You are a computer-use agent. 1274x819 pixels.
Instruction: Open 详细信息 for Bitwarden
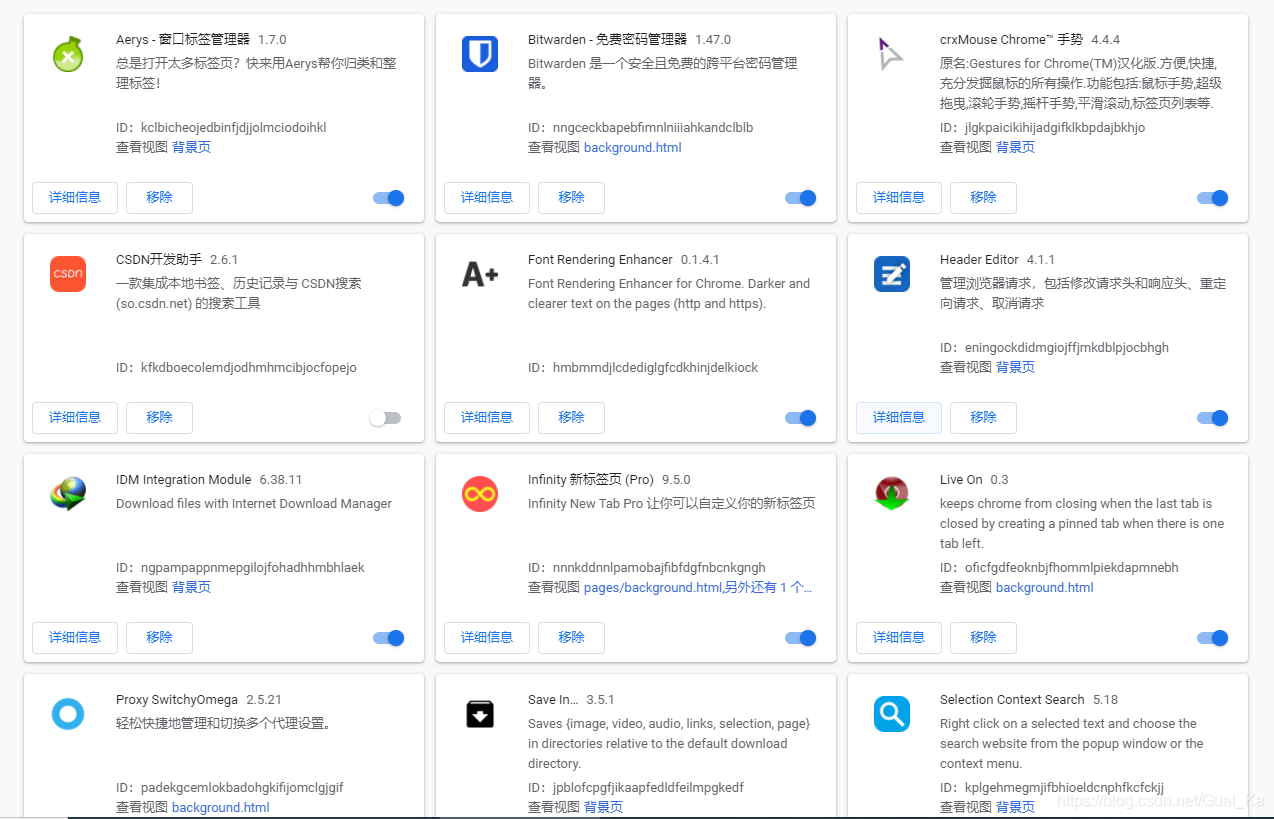tap(487, 198)
